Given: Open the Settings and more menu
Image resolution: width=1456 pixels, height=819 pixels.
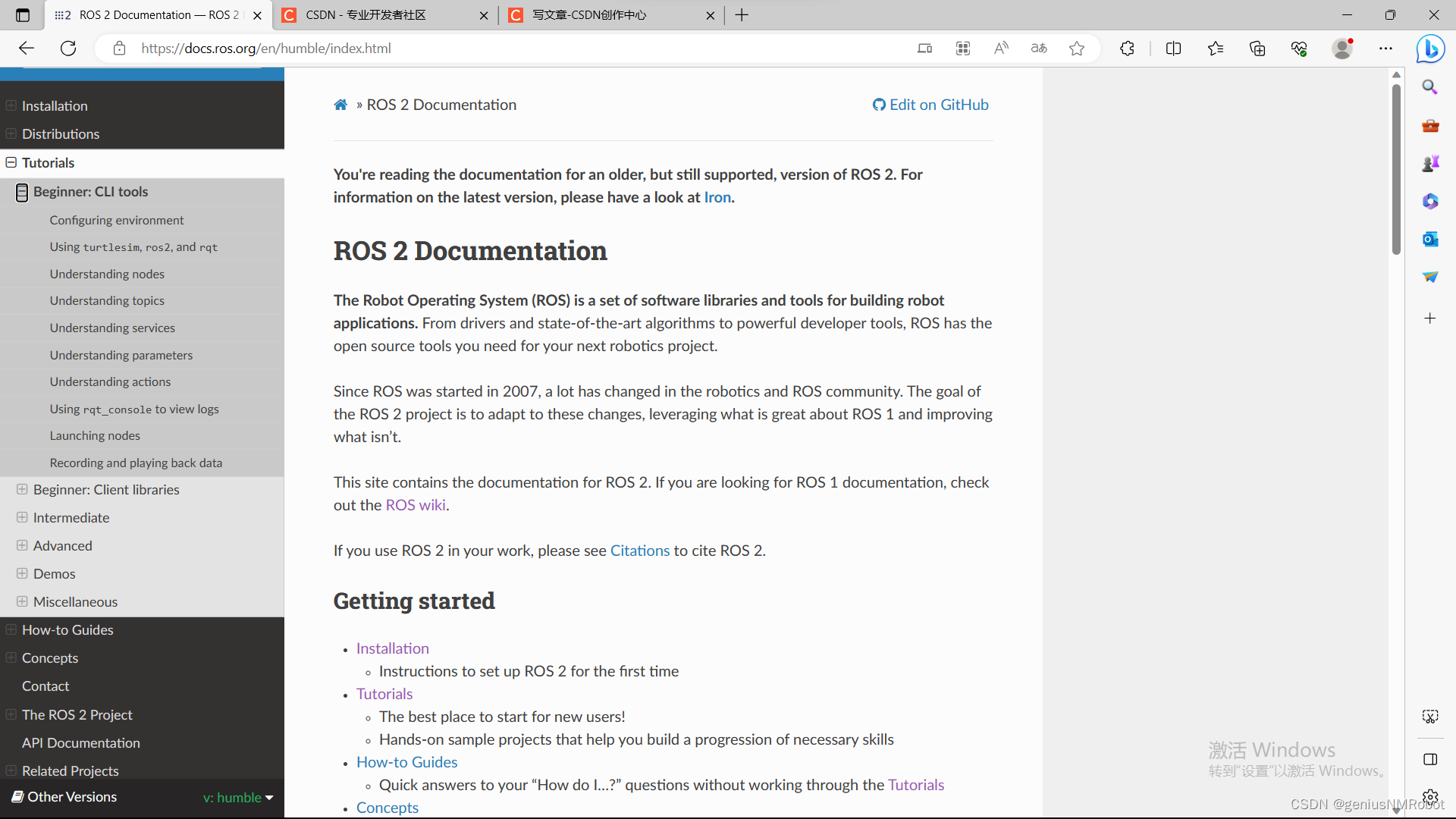Looking at the screenshot, I should point(1386,48).
